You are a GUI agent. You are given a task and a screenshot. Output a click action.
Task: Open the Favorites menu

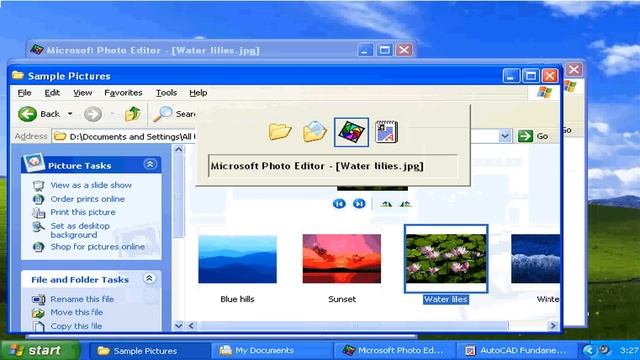tap(123, 93)
